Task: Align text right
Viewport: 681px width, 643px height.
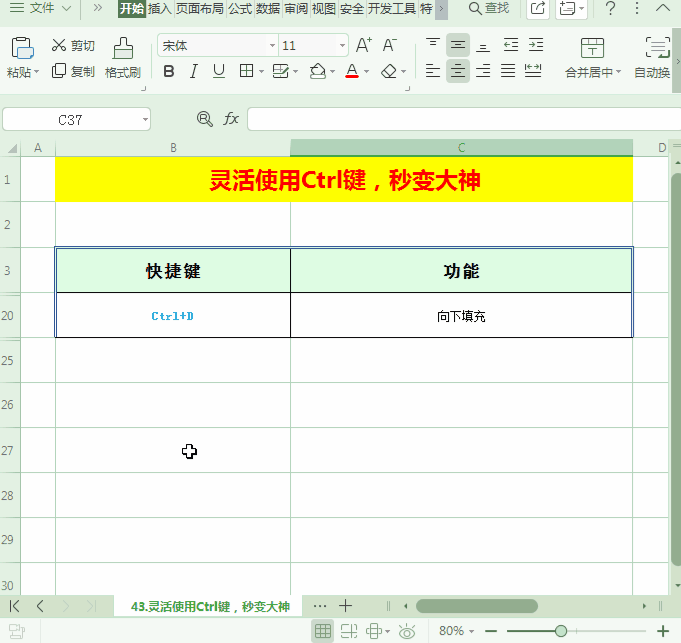Action: [483, 71]
